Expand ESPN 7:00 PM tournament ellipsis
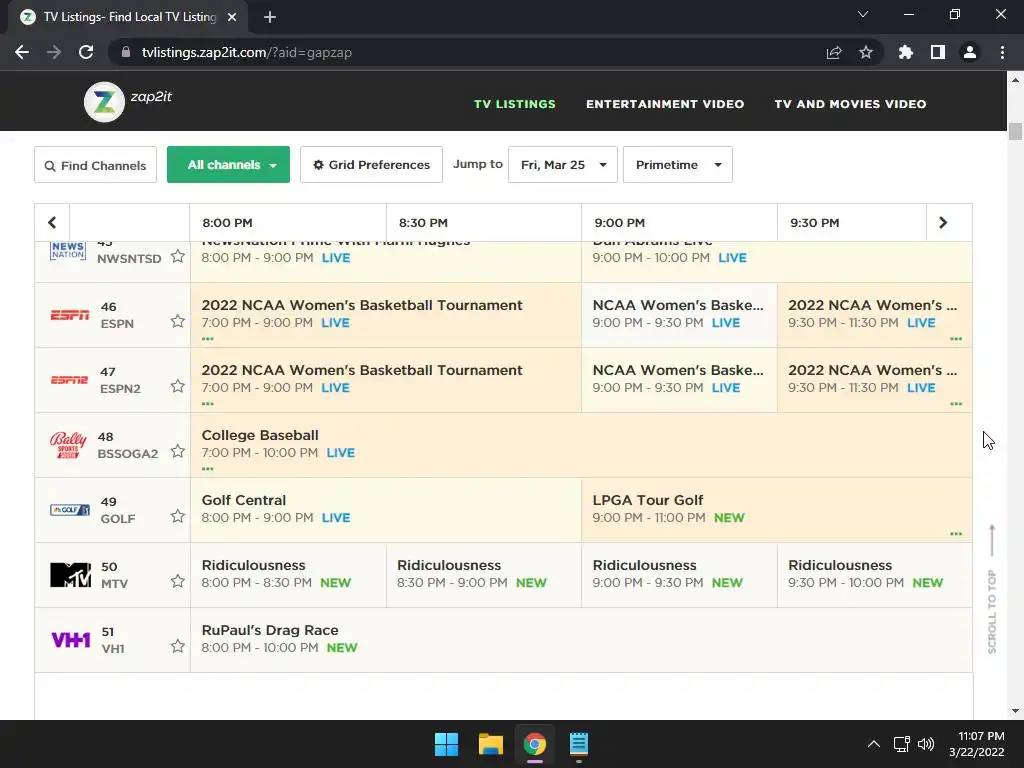 click(208, 339)
